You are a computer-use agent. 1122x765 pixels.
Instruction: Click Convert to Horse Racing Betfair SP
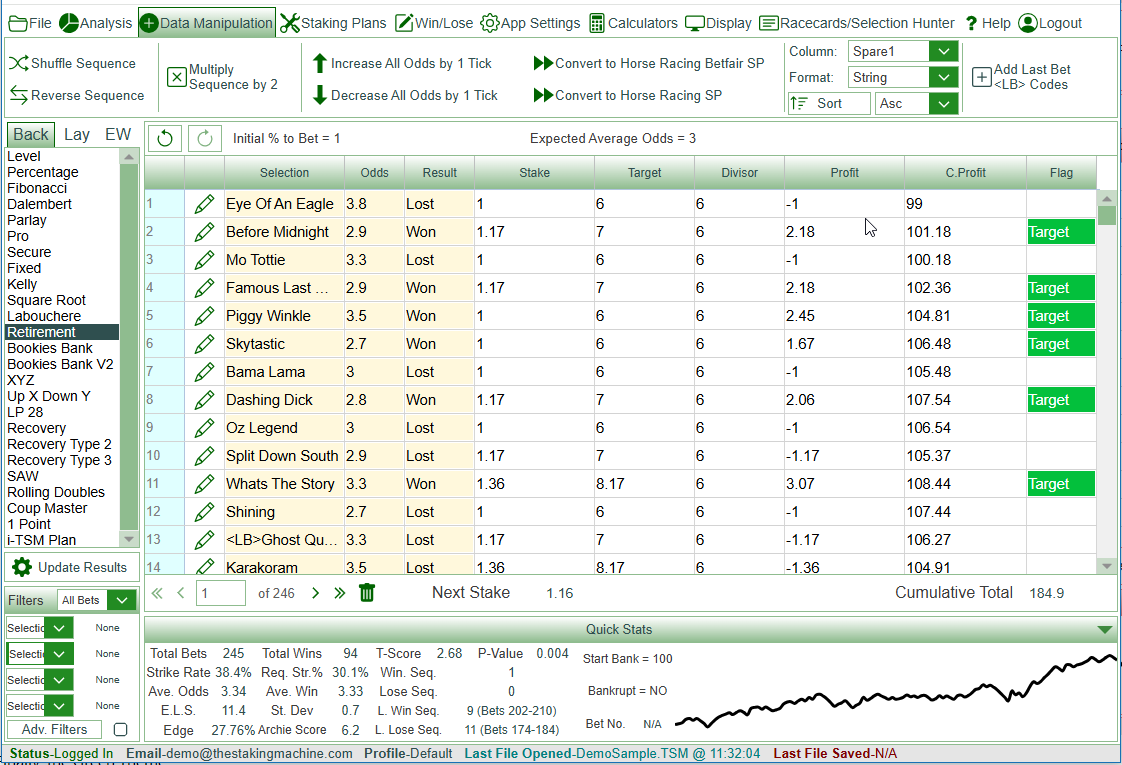(x=649, y=63)
